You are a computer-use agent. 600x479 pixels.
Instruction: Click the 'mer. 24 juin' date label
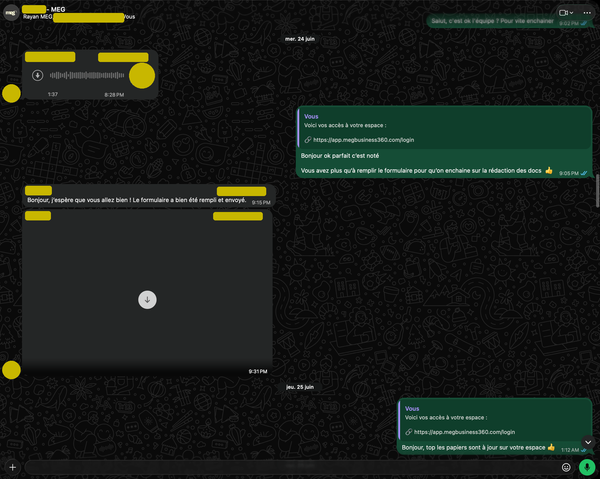pyautogui.click(x=300, y=39)
